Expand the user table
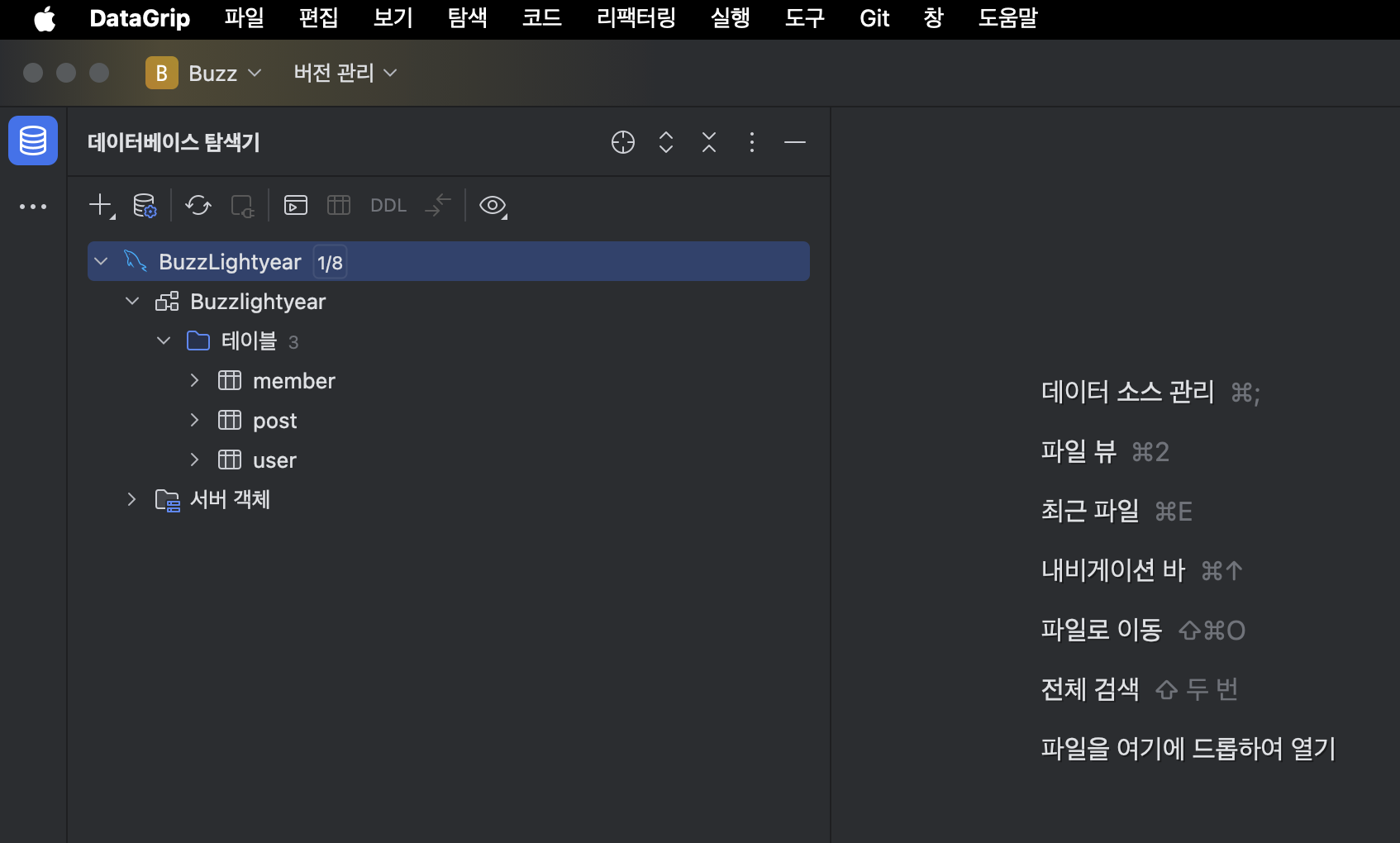The image size is (1400, 843). [195, 460]
